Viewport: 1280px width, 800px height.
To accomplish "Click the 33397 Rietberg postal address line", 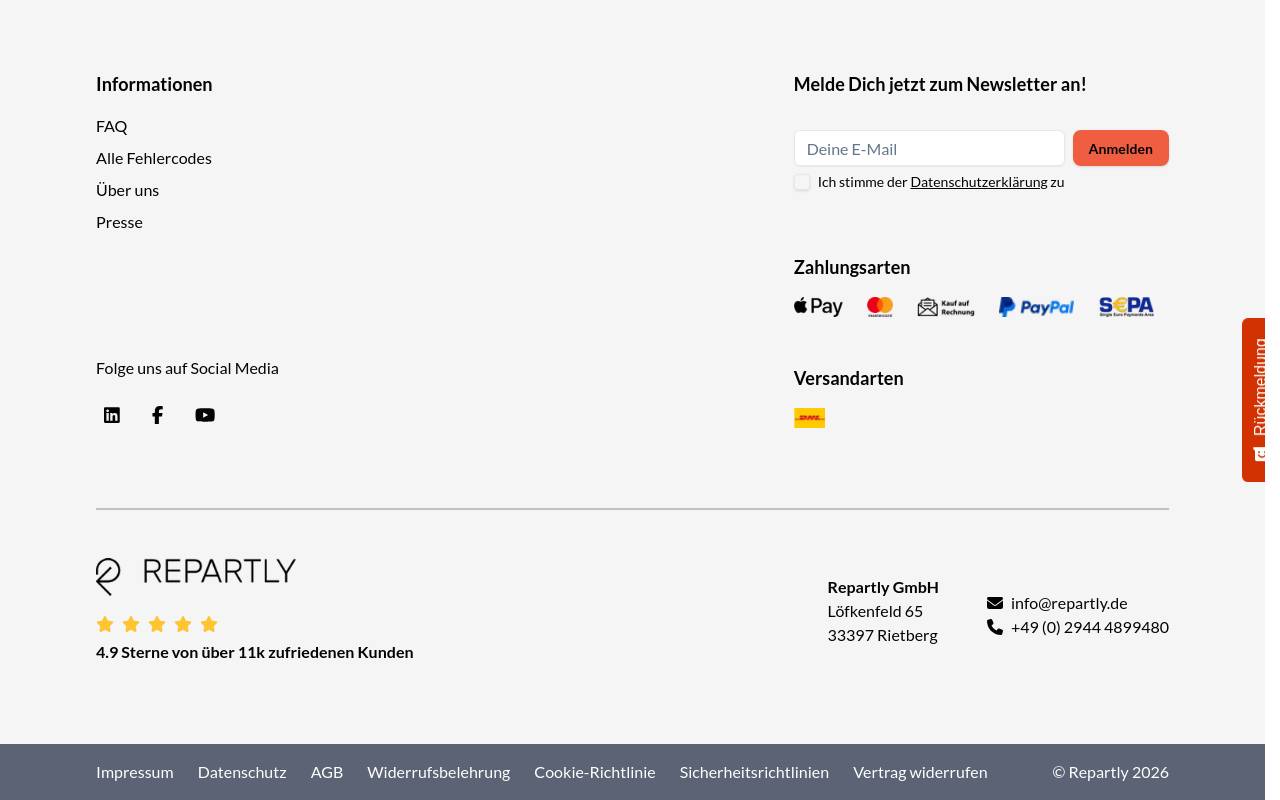I will point(883,635).
